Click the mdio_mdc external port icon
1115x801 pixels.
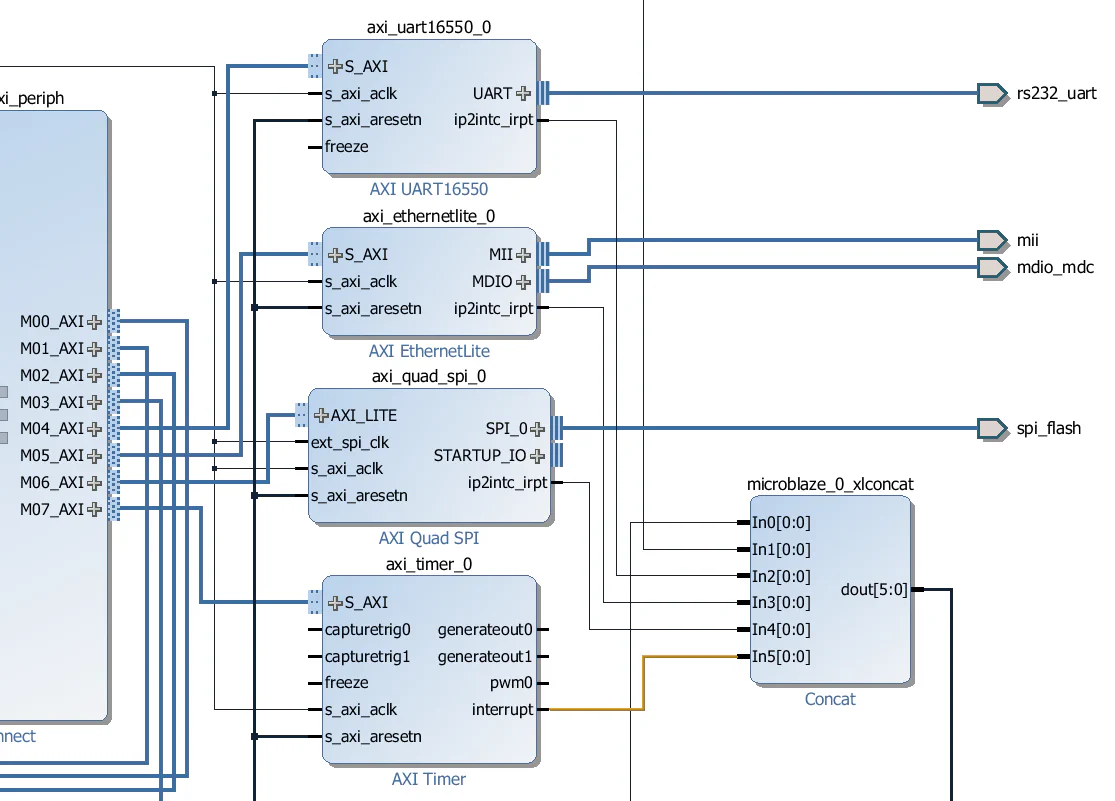(991, 267)
